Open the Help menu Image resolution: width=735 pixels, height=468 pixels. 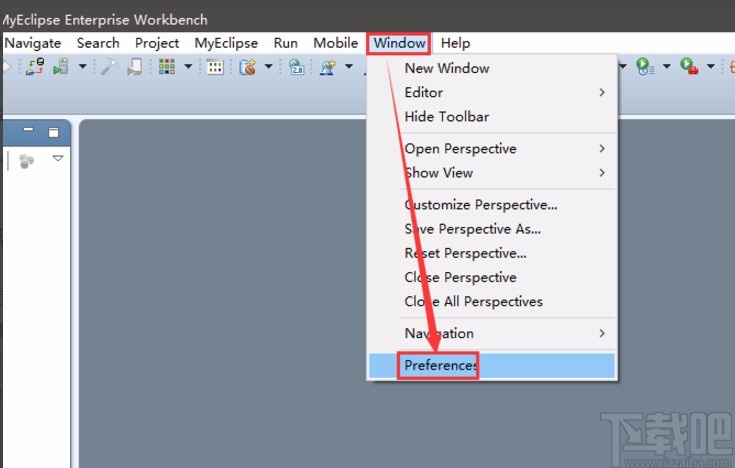tap(455, 43)
